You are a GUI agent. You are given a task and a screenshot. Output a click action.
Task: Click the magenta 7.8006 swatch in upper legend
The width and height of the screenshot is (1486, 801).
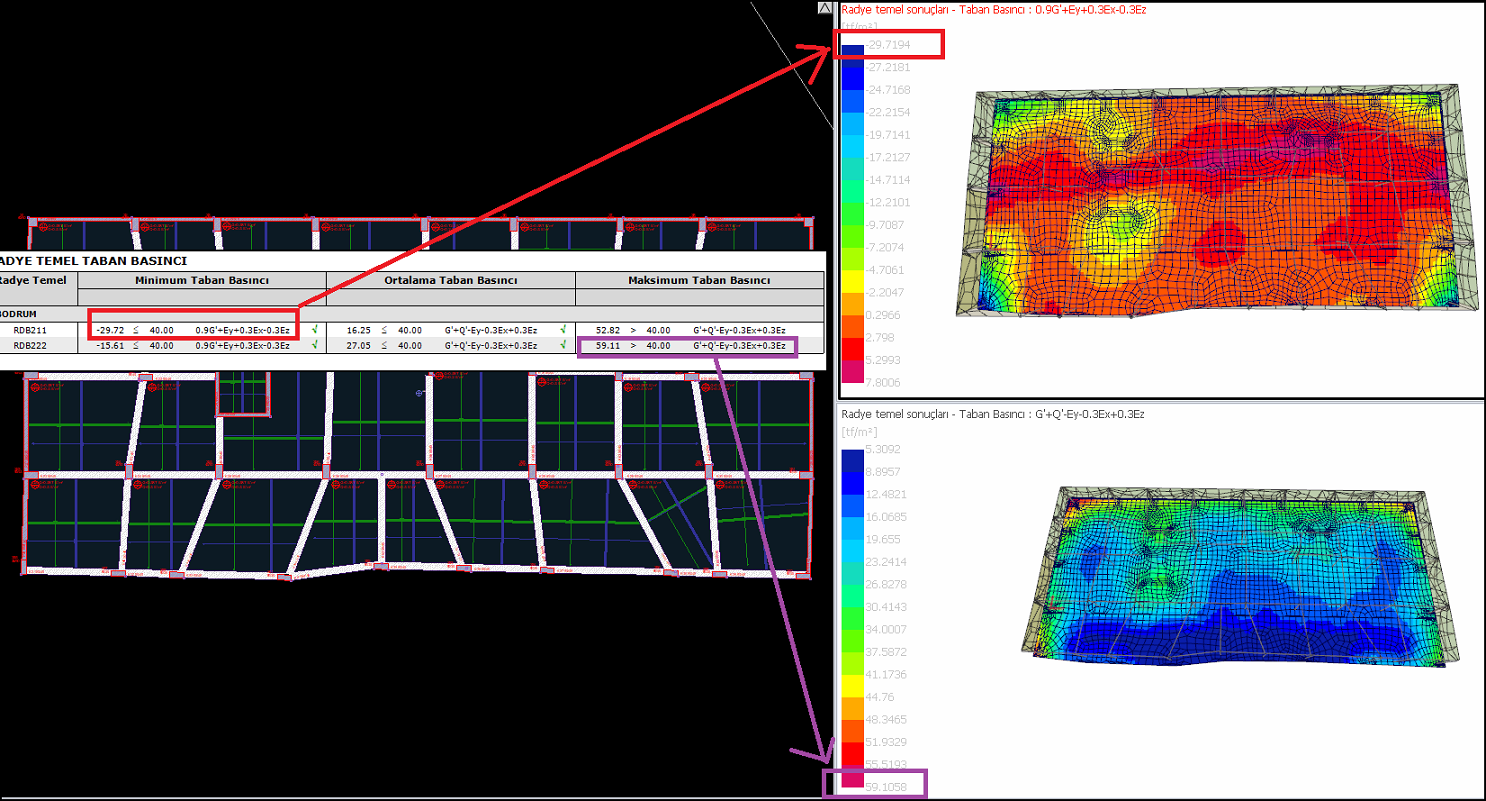(852, 373)
